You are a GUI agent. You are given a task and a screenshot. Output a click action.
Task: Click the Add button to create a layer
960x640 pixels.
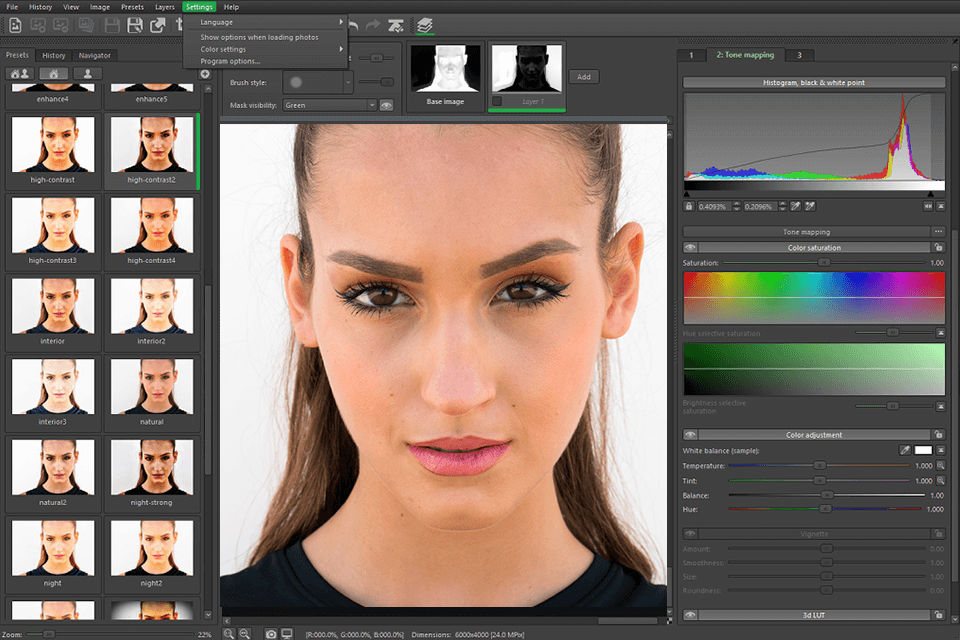[x=583, y=76]
